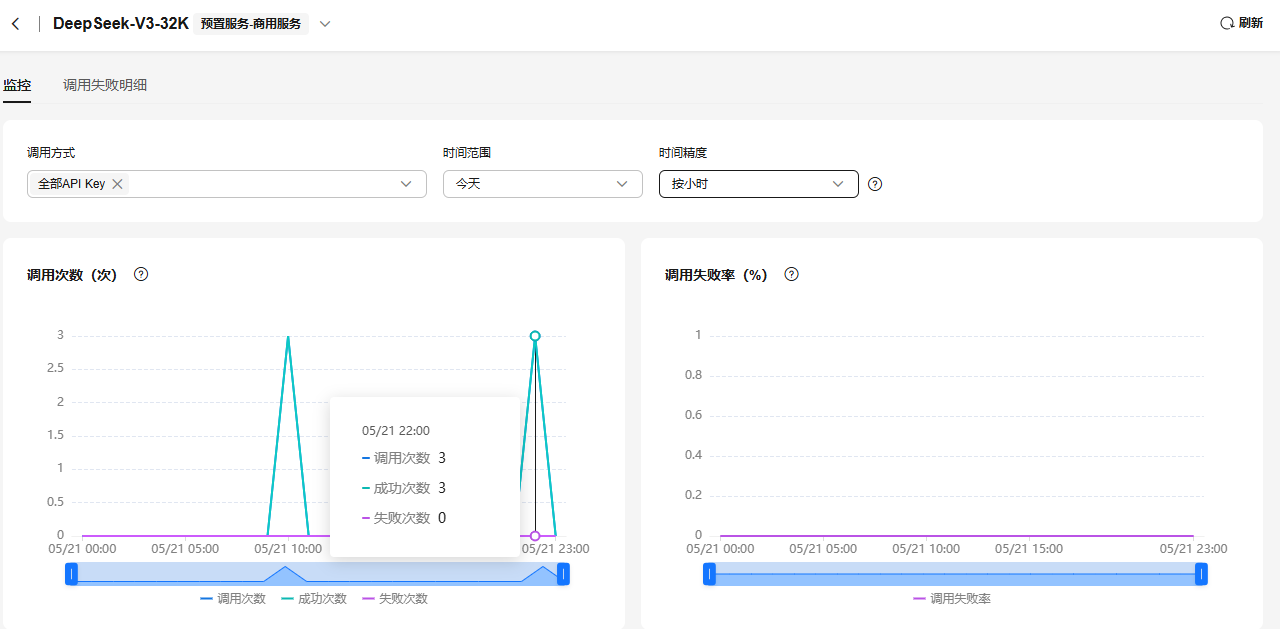
Task: Click the 05/21 22:00 tooltip timestamp
Action: click(396, 430)
